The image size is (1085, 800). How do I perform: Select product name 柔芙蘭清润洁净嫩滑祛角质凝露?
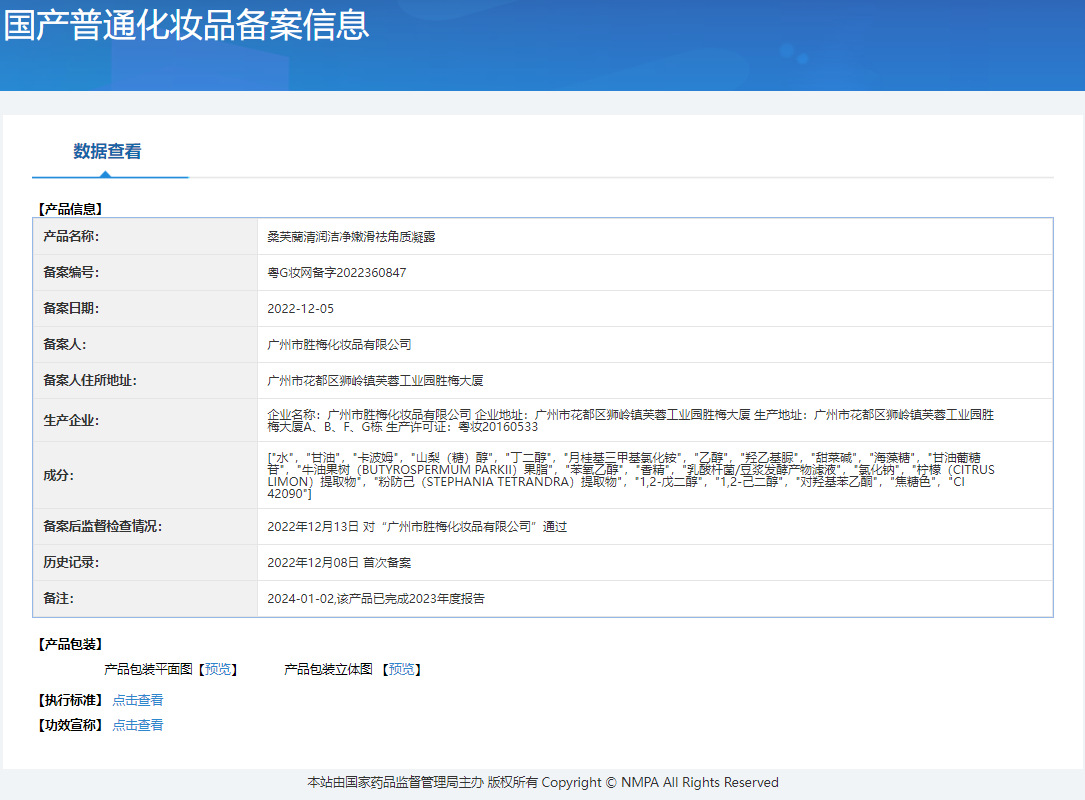[352, 237]
